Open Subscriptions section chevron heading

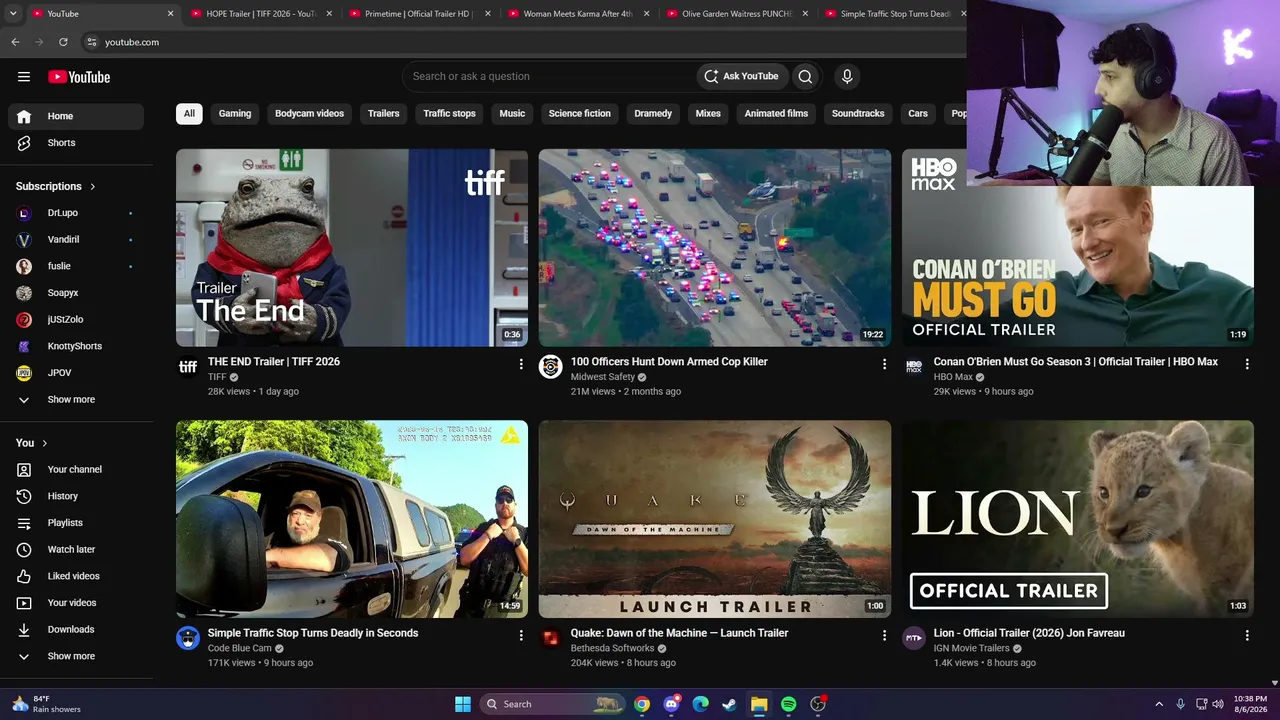(x=56, y=186)
